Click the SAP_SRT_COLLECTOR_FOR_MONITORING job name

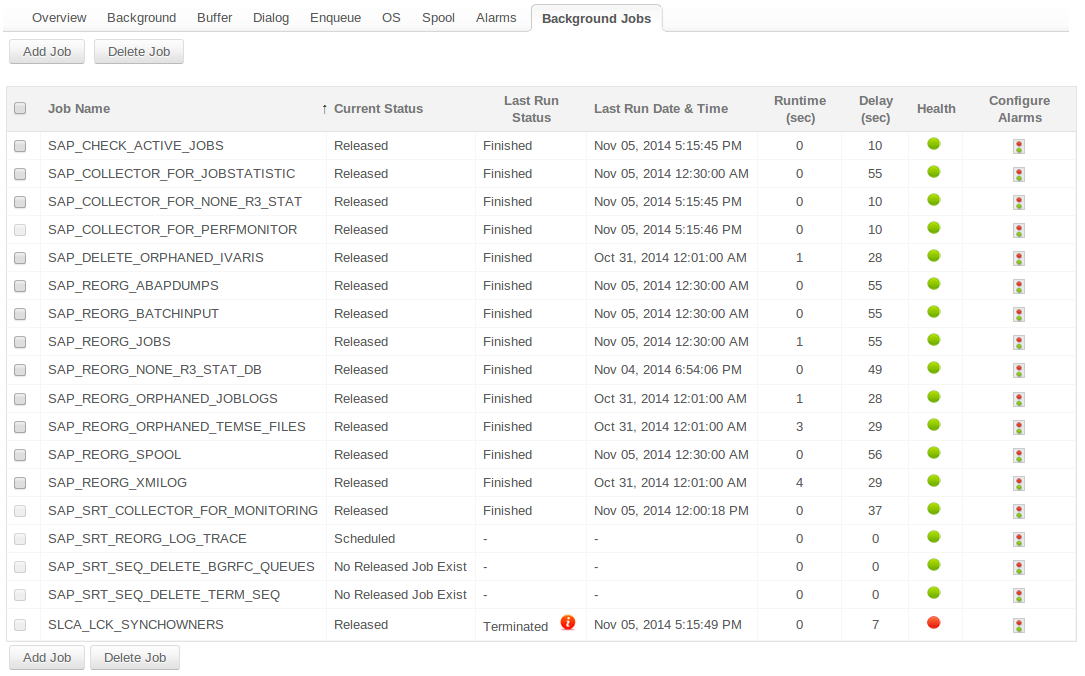click(x=183, y=511)
